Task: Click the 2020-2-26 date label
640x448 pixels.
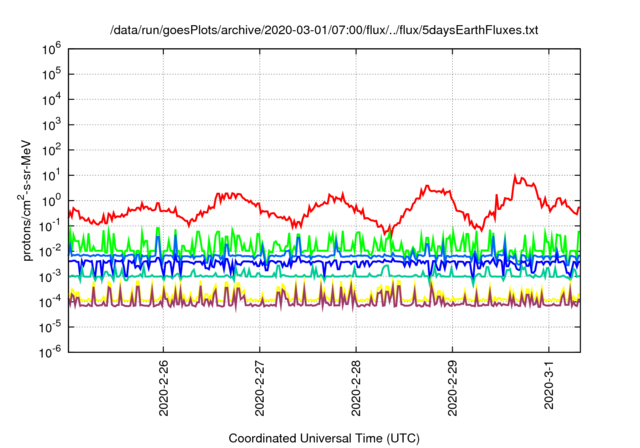Action: pos(163,388)
